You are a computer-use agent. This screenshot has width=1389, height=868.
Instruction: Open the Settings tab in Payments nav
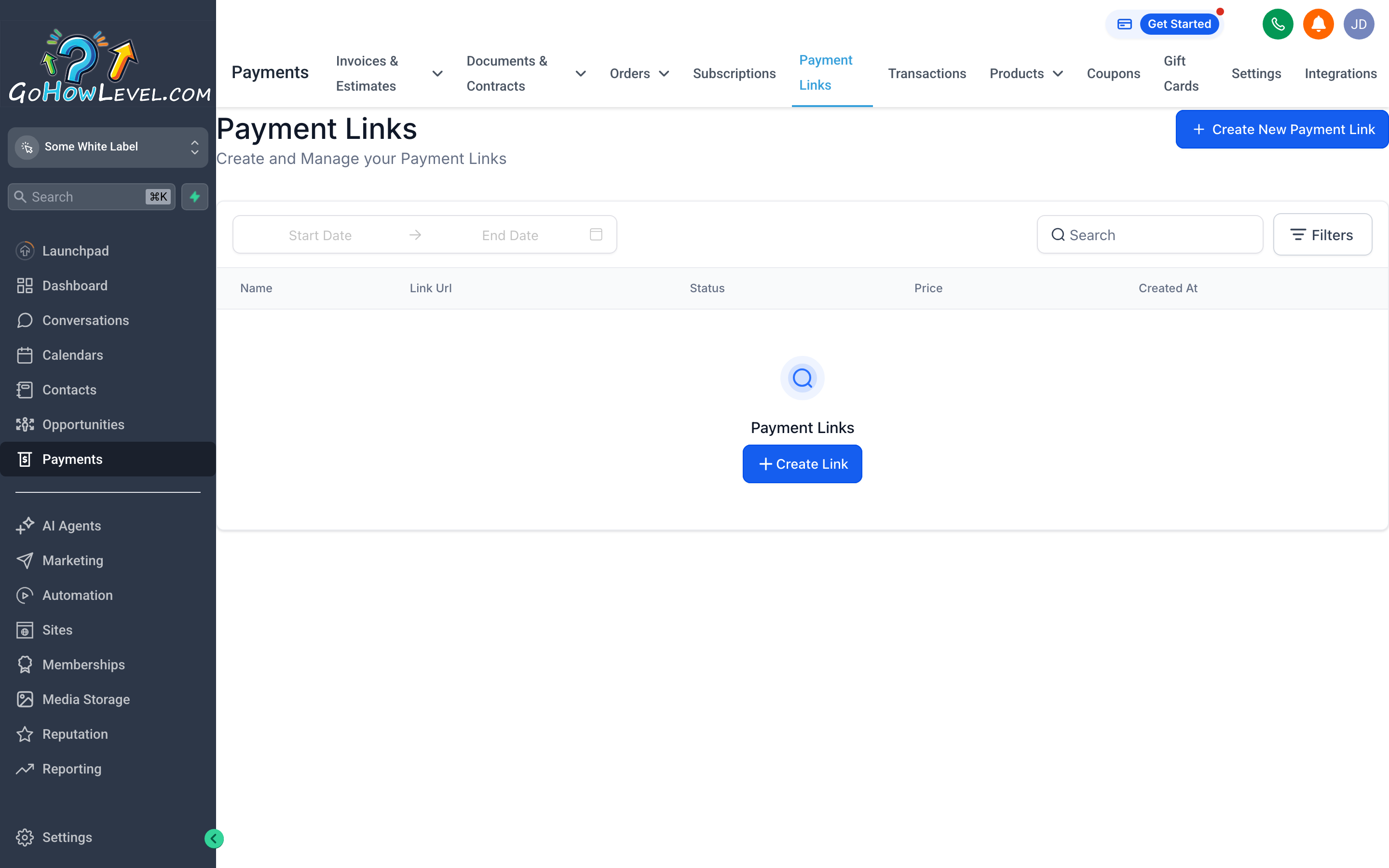[x=1256, y=73]
